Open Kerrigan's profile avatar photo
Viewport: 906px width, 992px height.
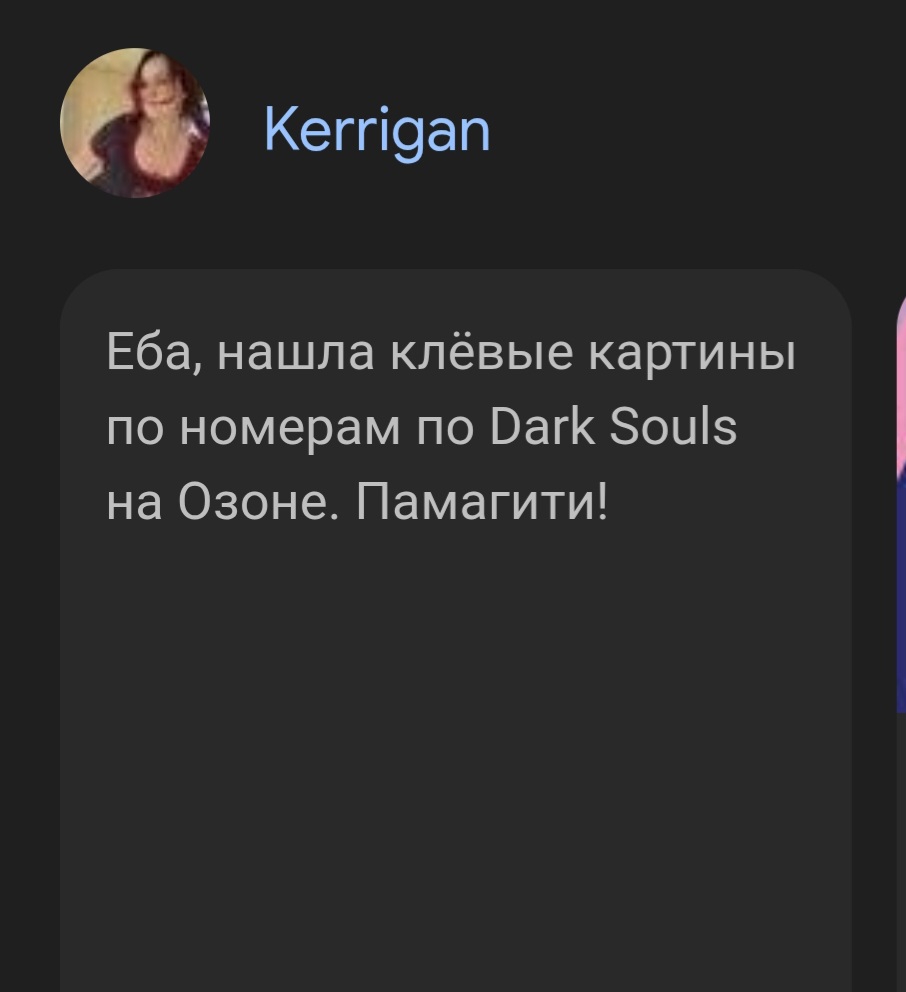pyautogui.click(x=135, y=123)
